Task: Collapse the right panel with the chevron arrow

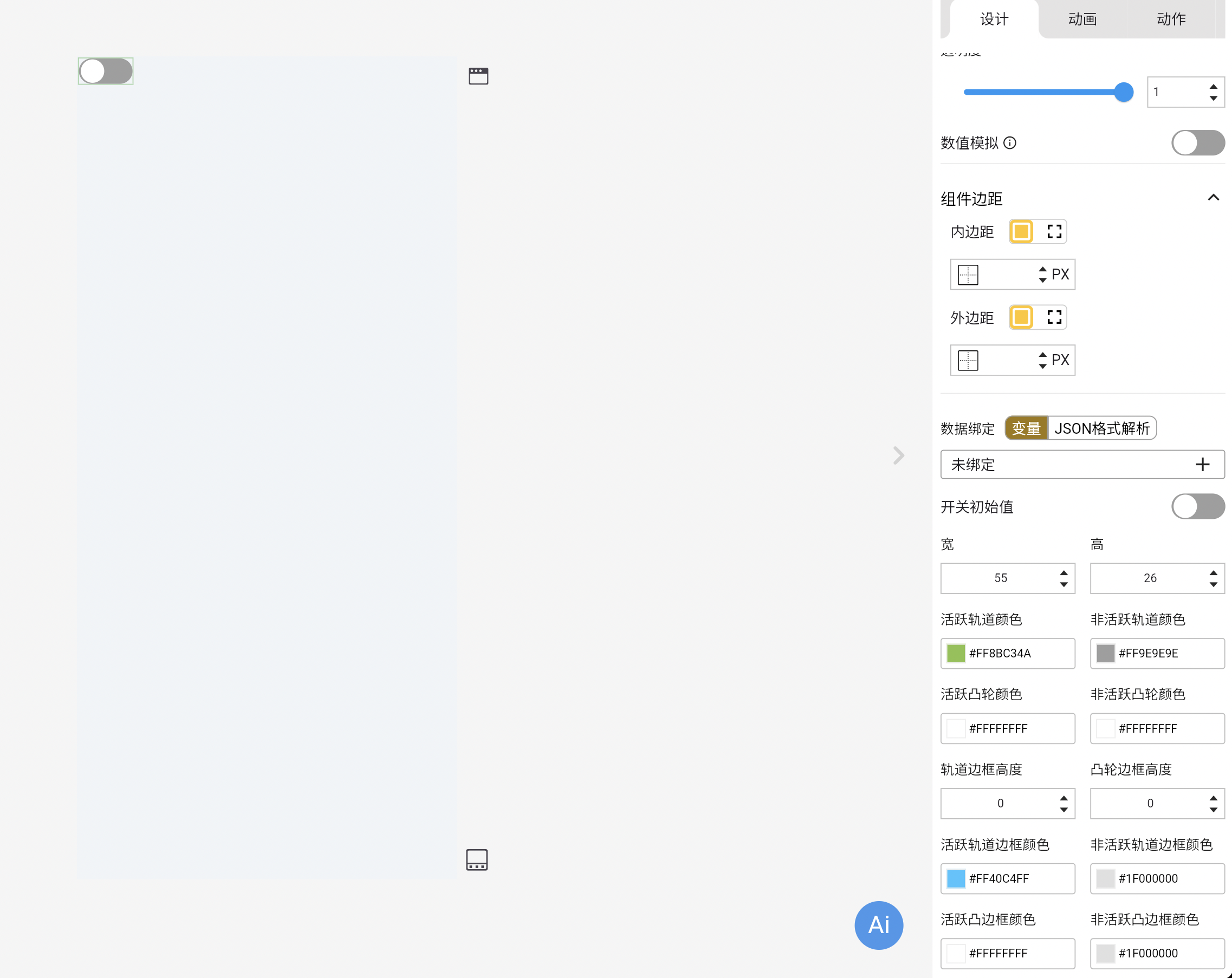Action: tap(898, 455)
